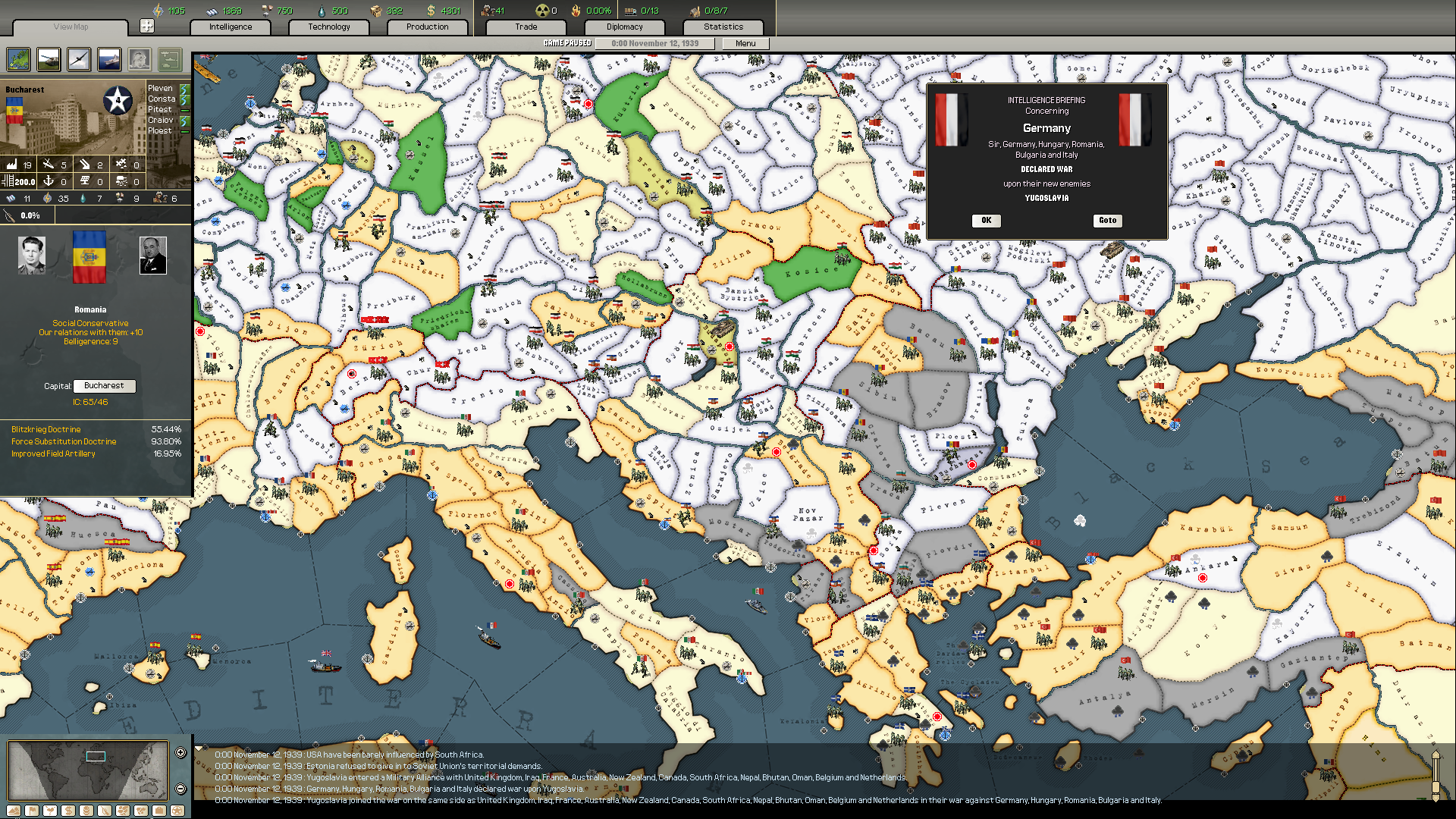Select the land units view icon
Viewport: 1456px width, 819px height.
tap(49, 59)
